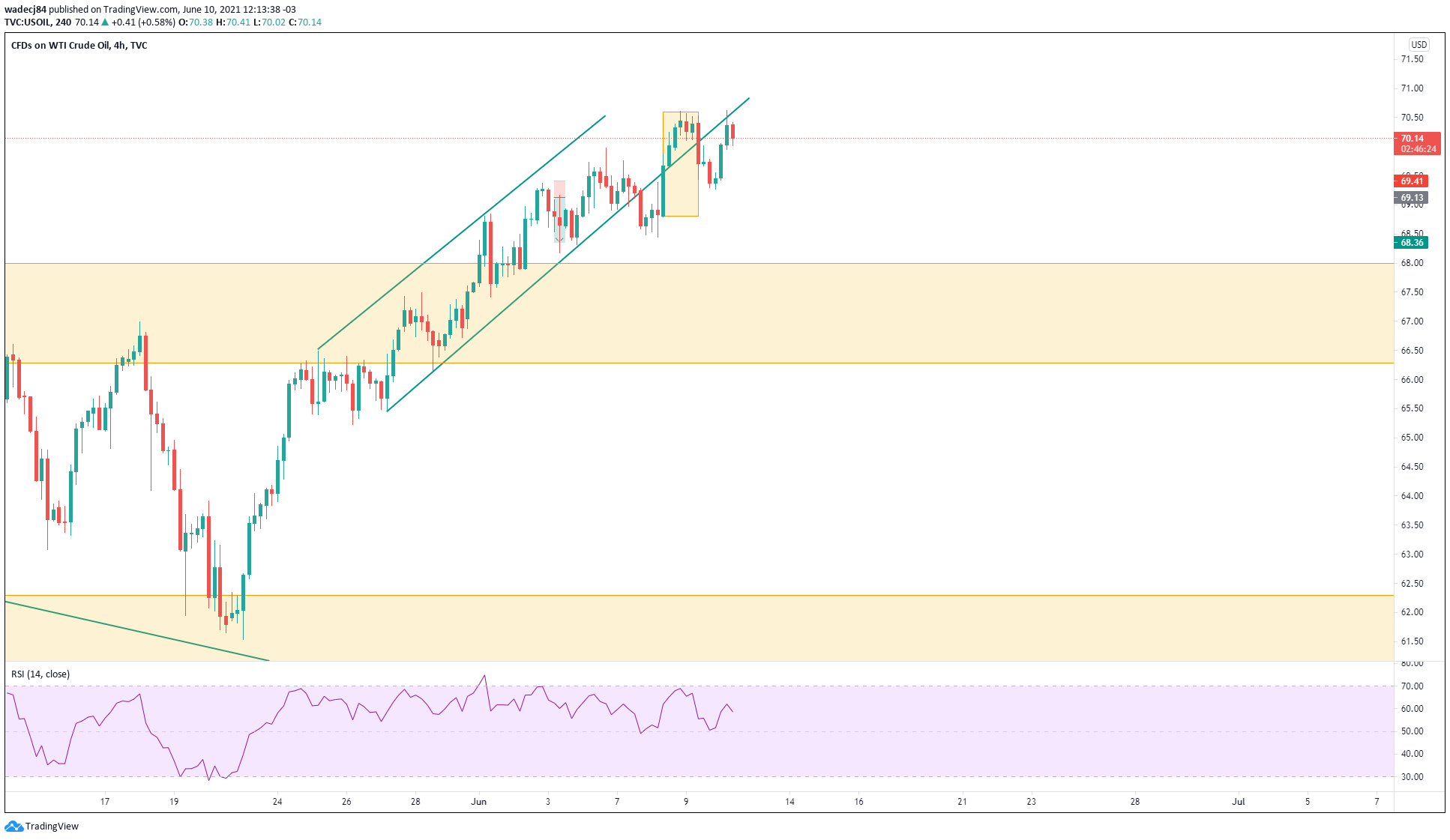Viewport: 1450px width, 840px height.
Task: Click the 'Jun' label on time axis
Action: point(478,802)
